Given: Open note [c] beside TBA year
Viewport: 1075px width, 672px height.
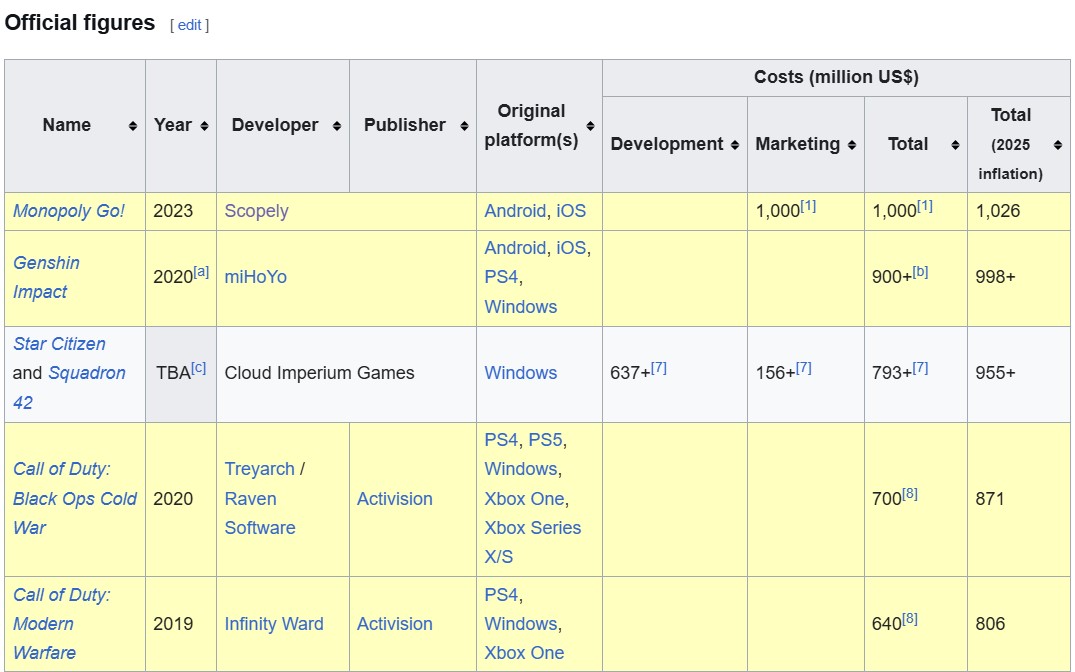Looking at the screenshot, I should click(199, 368).
